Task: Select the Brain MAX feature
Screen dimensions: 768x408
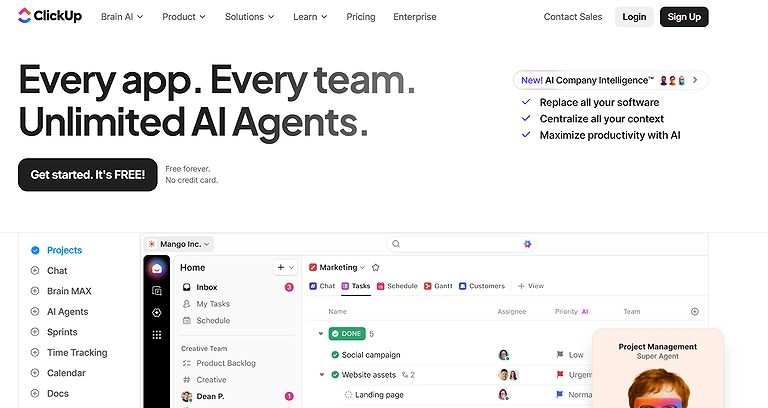Action: point(69,291)
